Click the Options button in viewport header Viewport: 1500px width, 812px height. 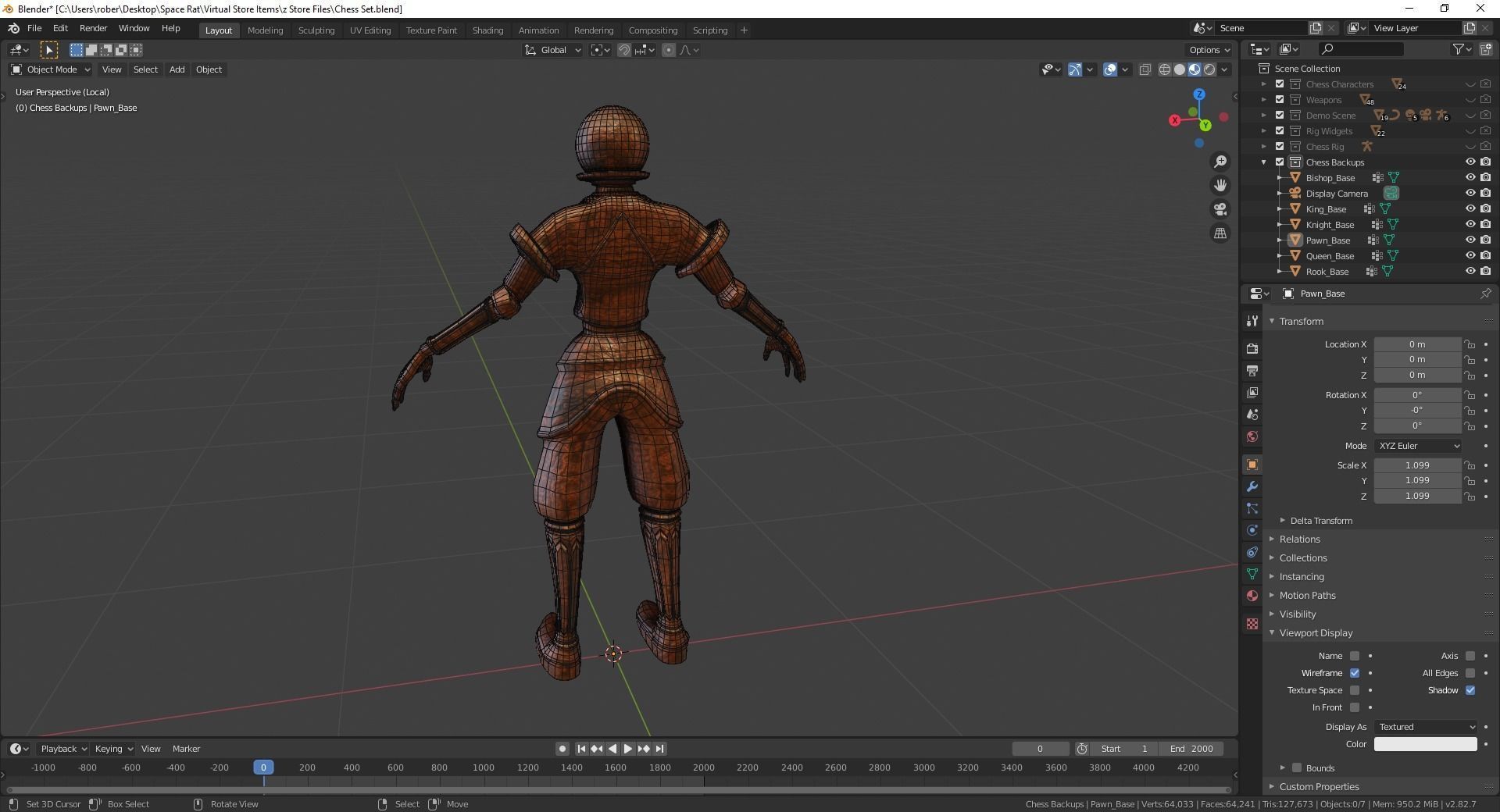(x=1209, y=50)
